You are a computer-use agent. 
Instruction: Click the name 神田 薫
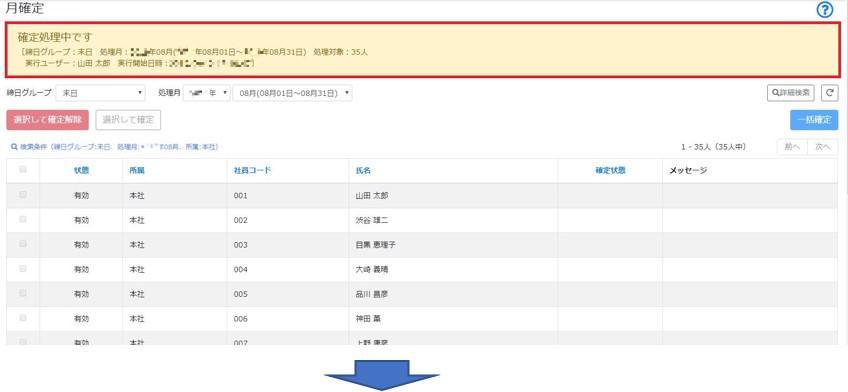point(368,319)
